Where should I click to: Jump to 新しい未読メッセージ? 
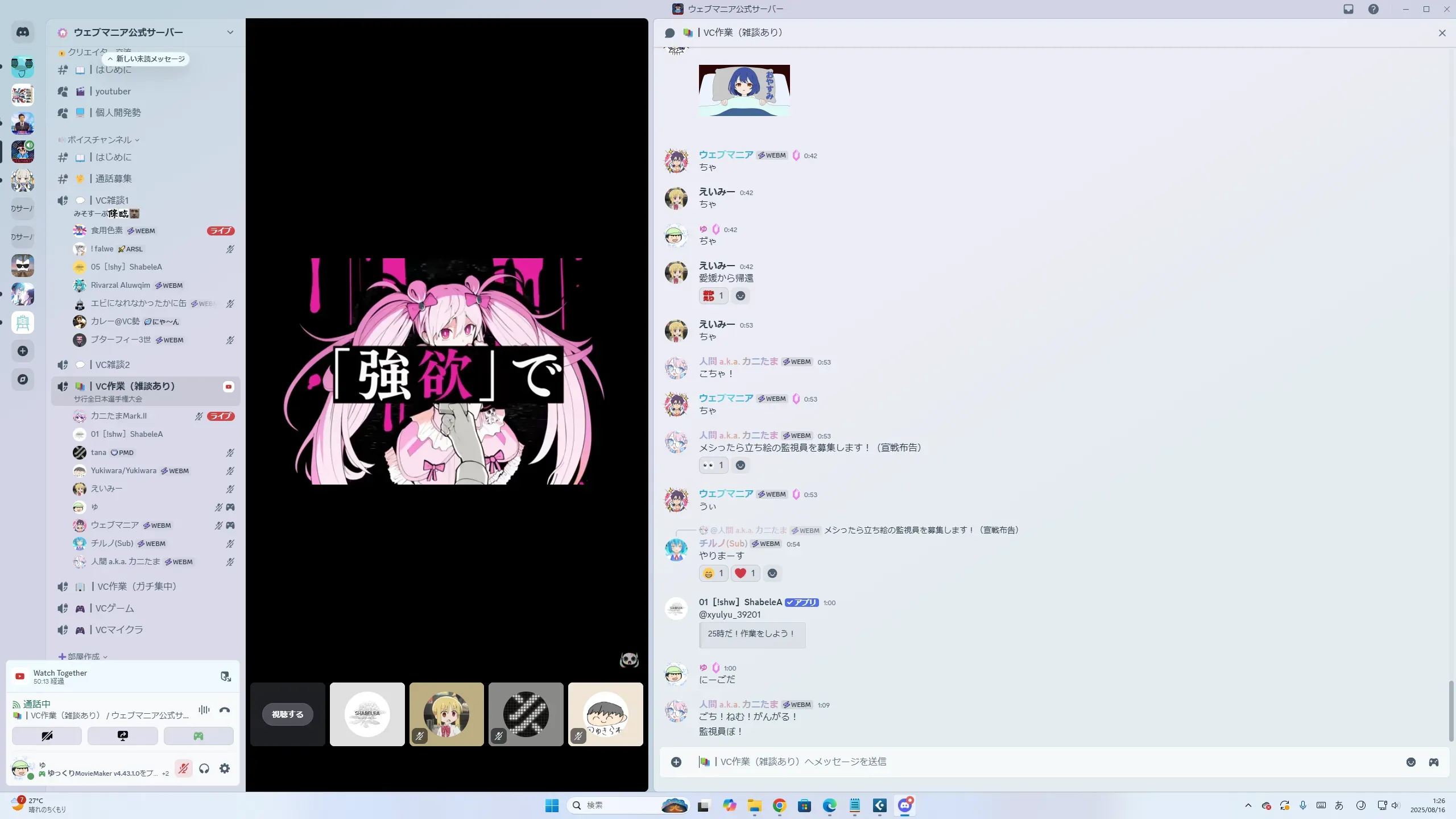point(146,59)
